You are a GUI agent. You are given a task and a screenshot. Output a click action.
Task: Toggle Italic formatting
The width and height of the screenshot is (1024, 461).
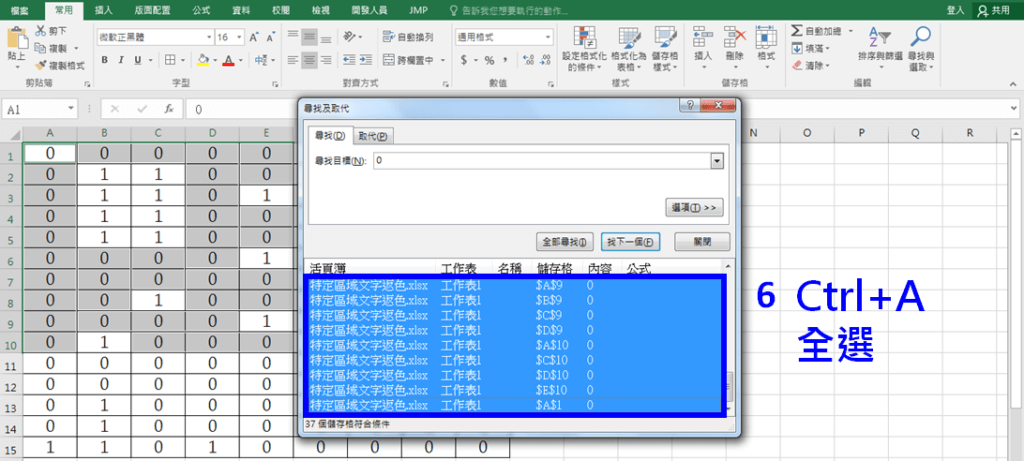tap(119, 60)
